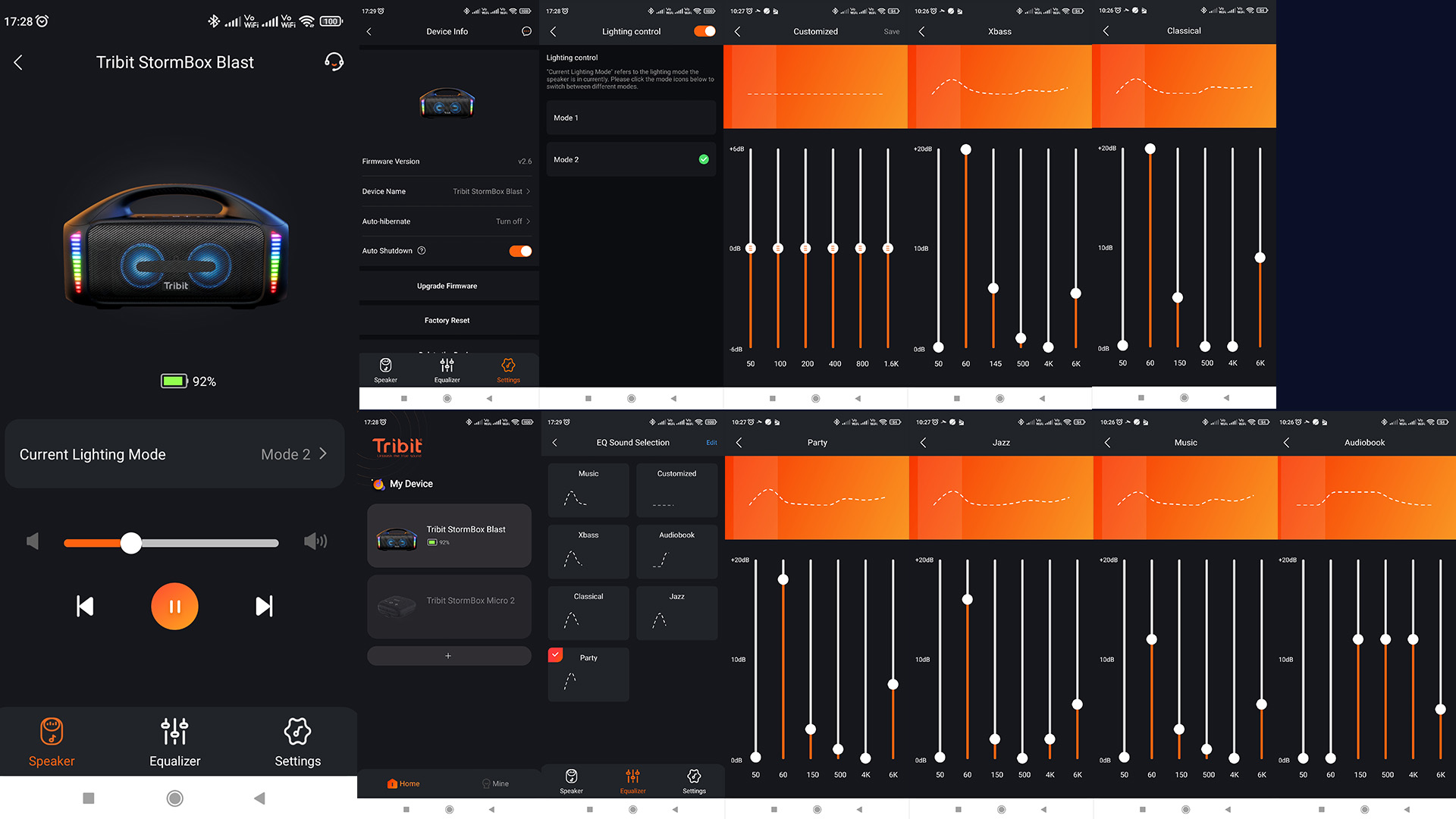Go back from Jazz EQ screen
Screen dimensions: 1456x819
[924, 442]
